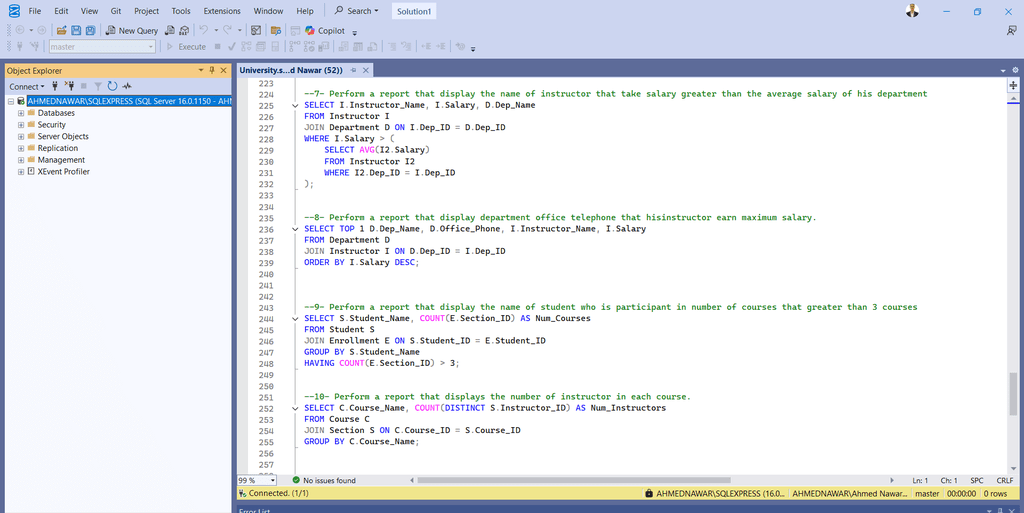The width and height of the screenshot is (1024, 513).
Task: Click the Search button in title bar
Action: 357,11
